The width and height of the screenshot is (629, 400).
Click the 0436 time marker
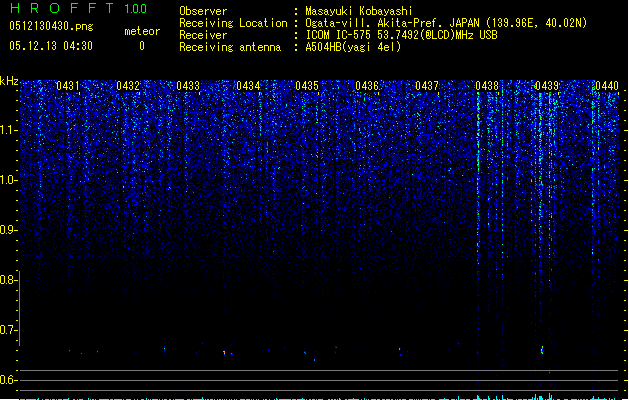coord(367,86)
